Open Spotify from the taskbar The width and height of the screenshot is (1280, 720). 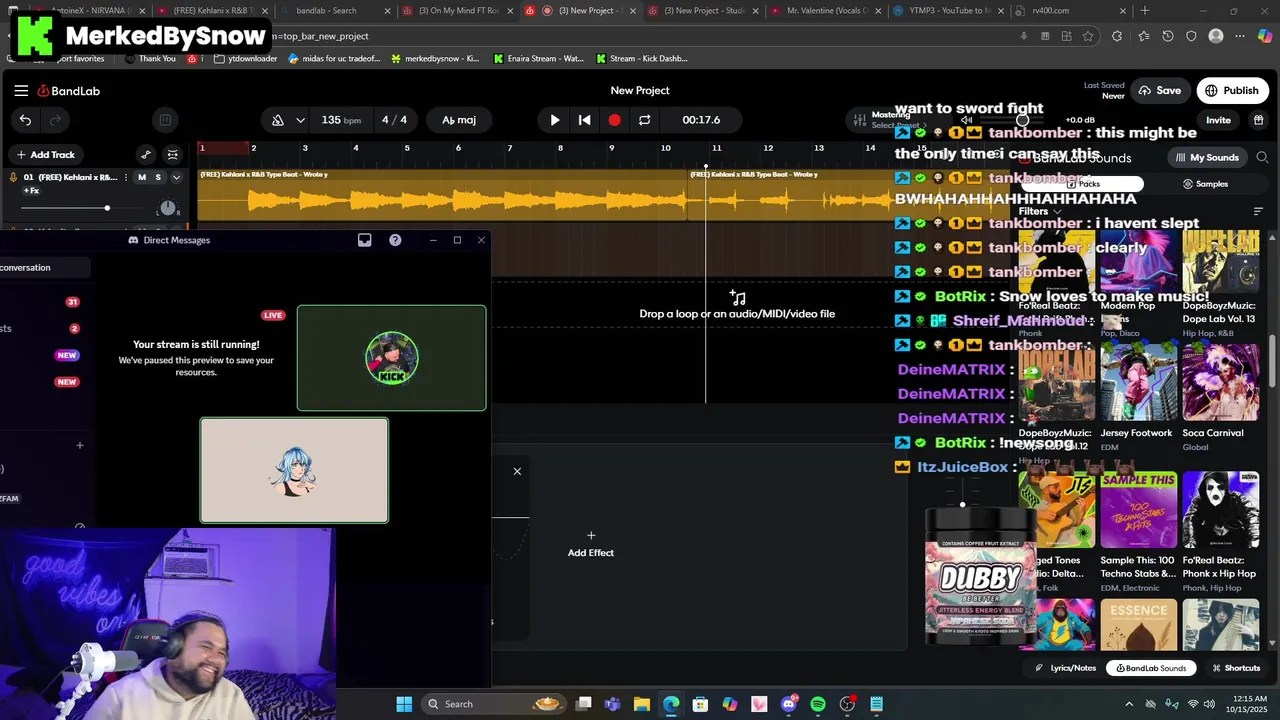(818, 704)
